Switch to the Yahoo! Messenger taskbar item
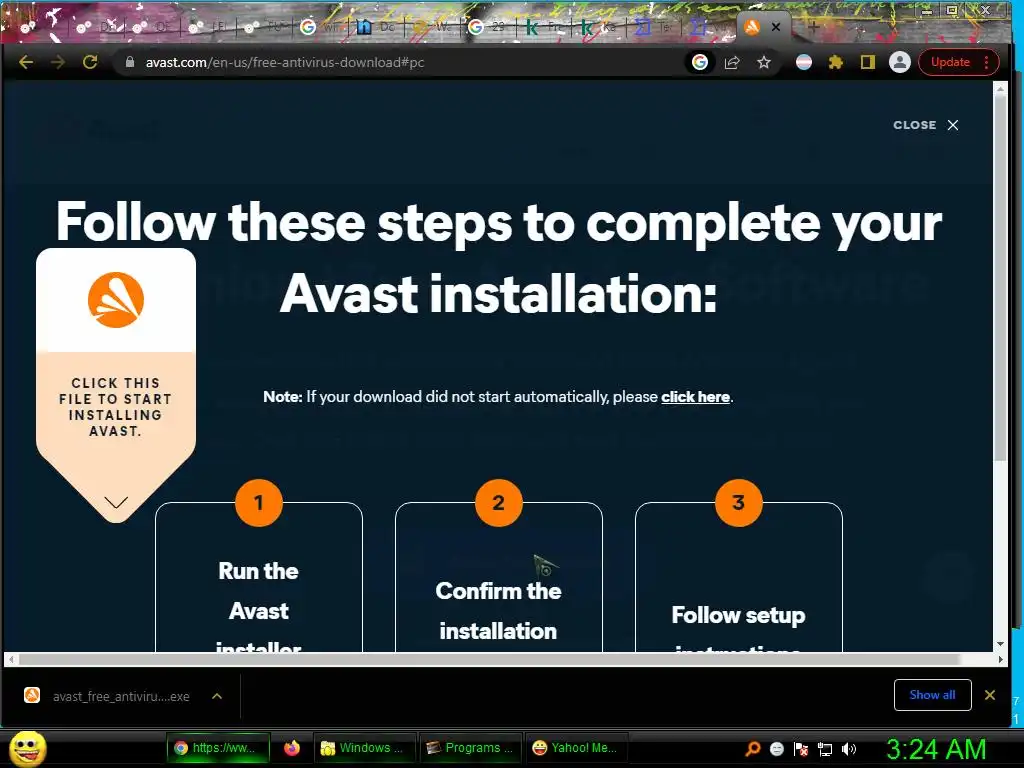 tap(576, 748)
